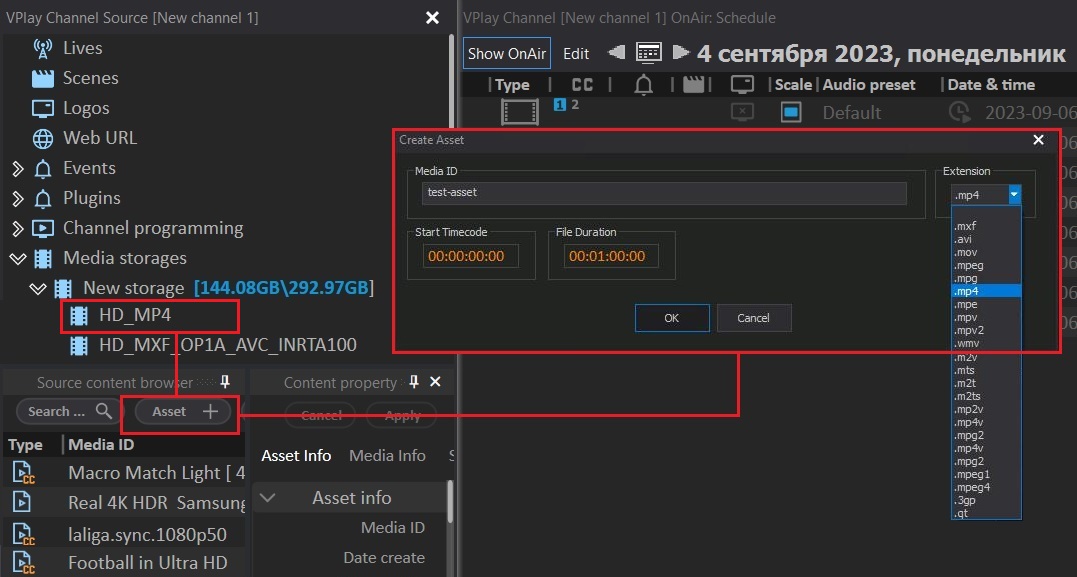
Task: Click Real 4K HDR Samsung row type icon
Action: pyautogui.click(x=21, y=503)
